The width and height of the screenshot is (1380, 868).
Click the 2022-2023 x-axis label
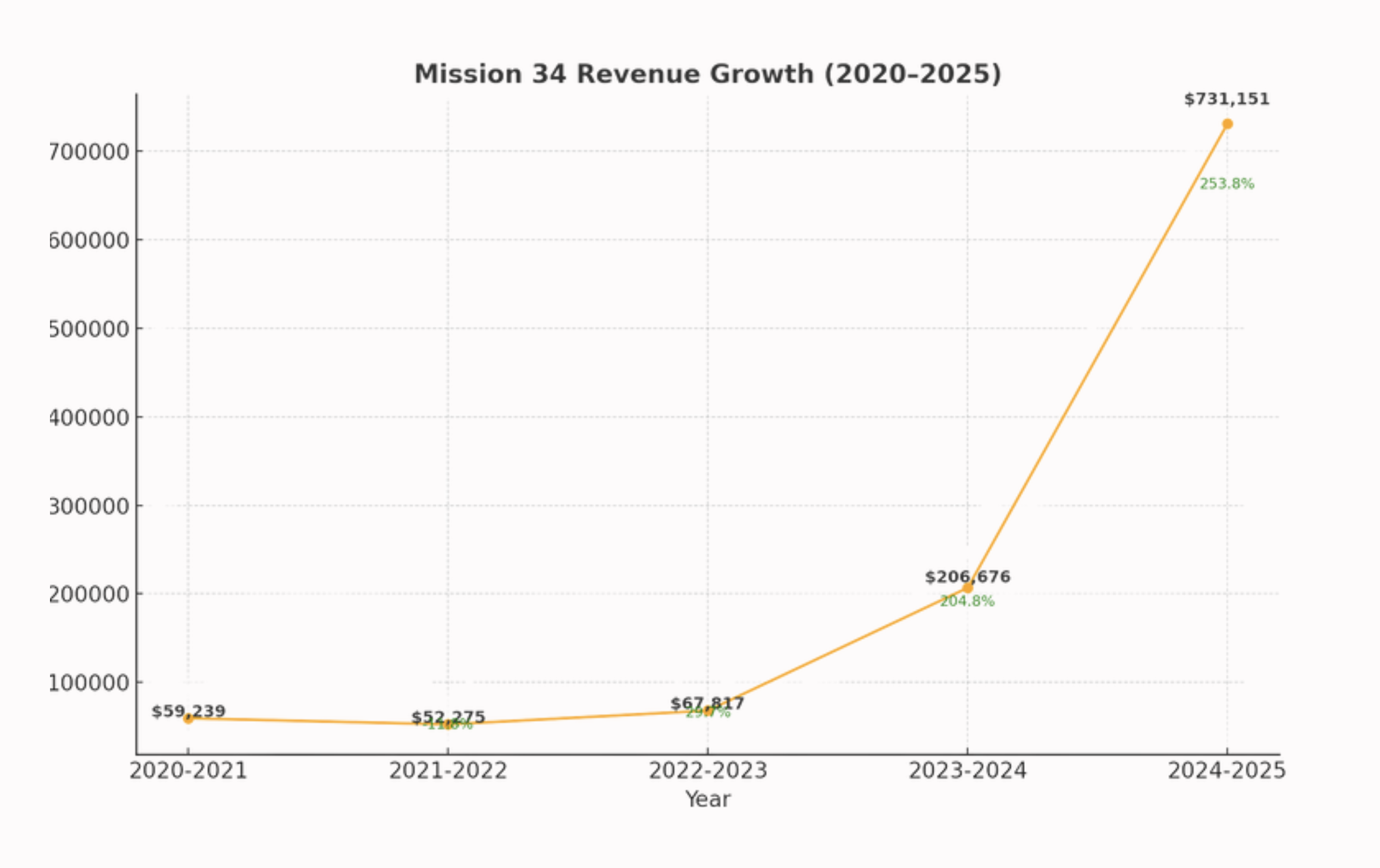coord(708,771)
